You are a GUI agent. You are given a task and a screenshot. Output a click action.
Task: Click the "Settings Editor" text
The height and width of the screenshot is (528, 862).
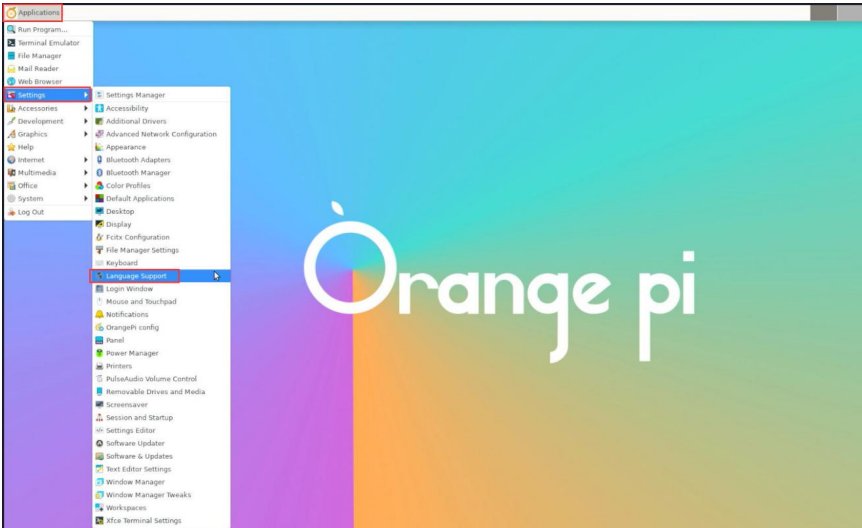click(131, 431)
